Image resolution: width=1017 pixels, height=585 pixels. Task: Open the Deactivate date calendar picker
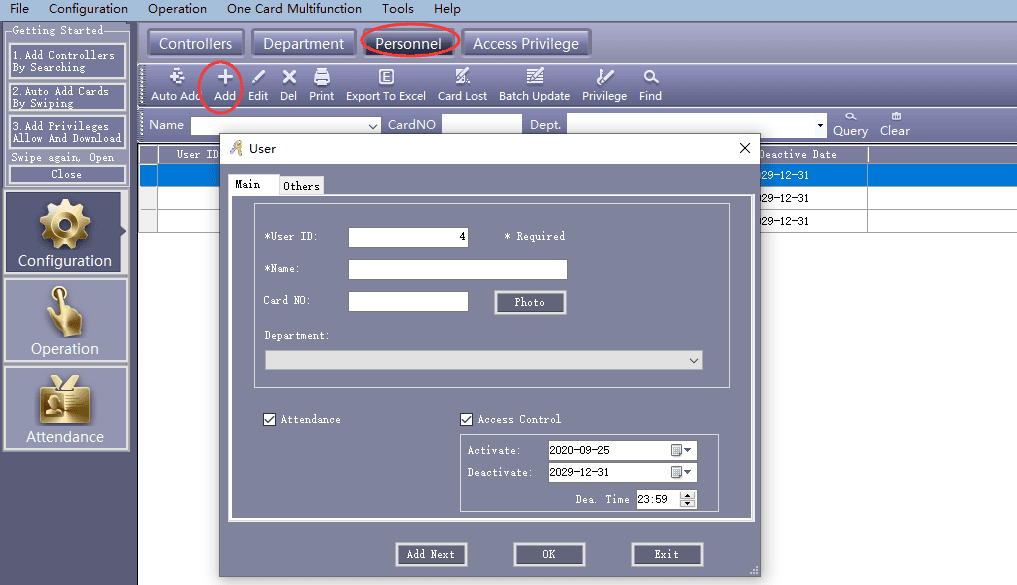(681, 472)
